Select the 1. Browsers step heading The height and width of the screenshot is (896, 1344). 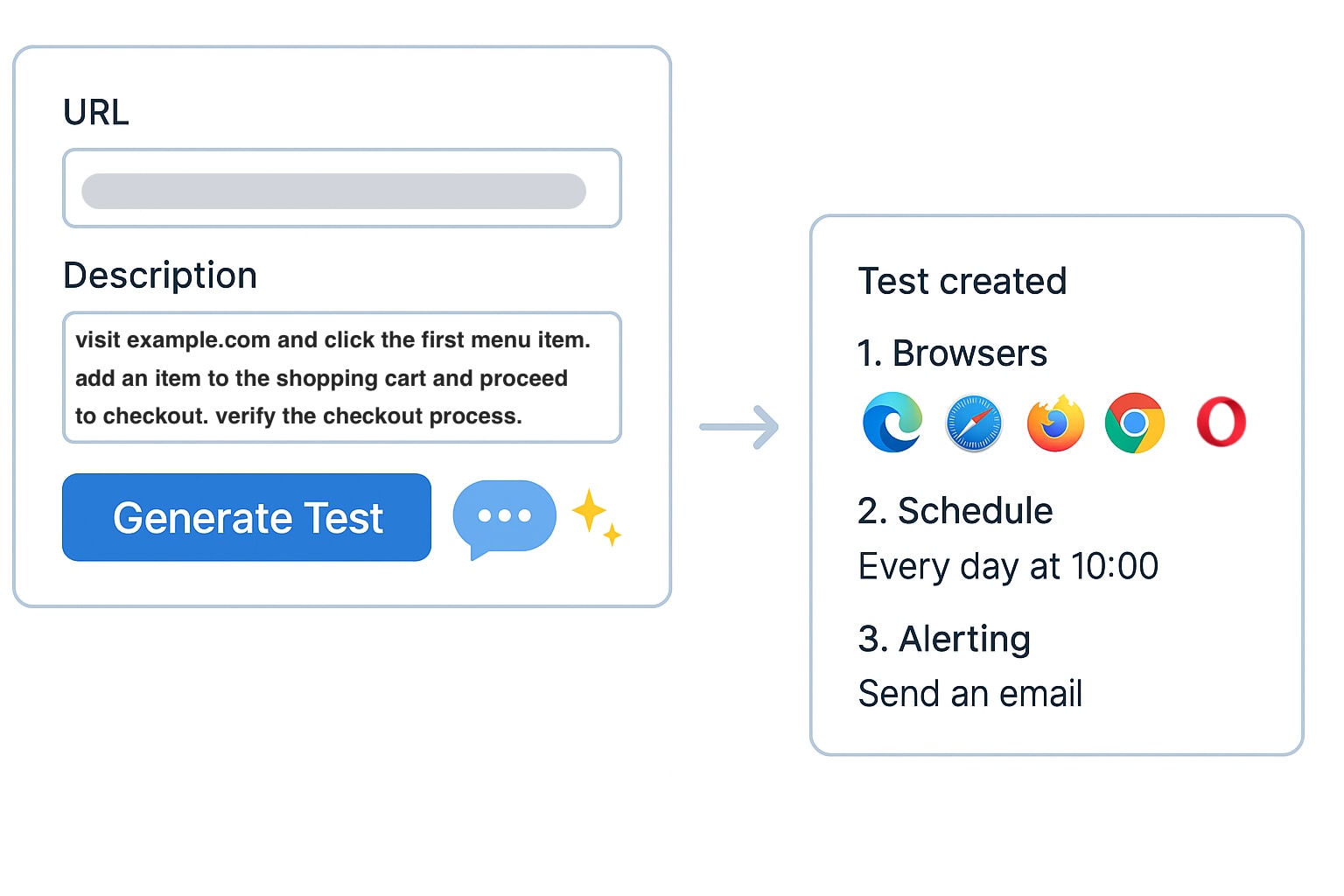pyautogui.click(x=952, y=353)
